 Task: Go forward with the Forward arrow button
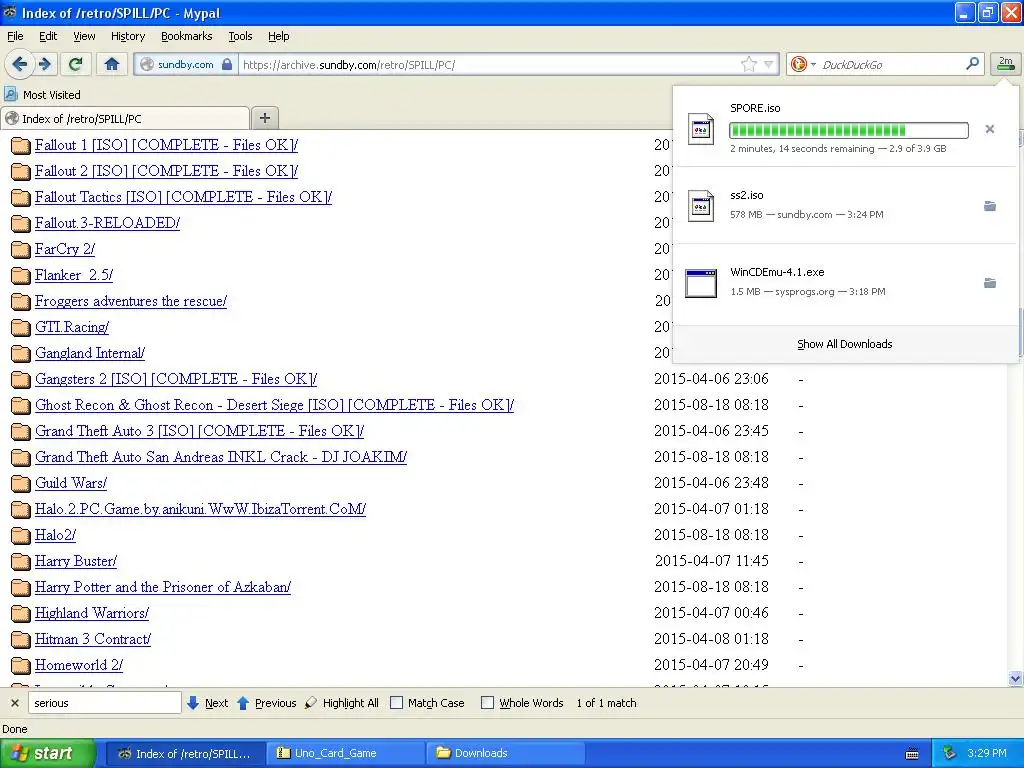coord(45,64)
